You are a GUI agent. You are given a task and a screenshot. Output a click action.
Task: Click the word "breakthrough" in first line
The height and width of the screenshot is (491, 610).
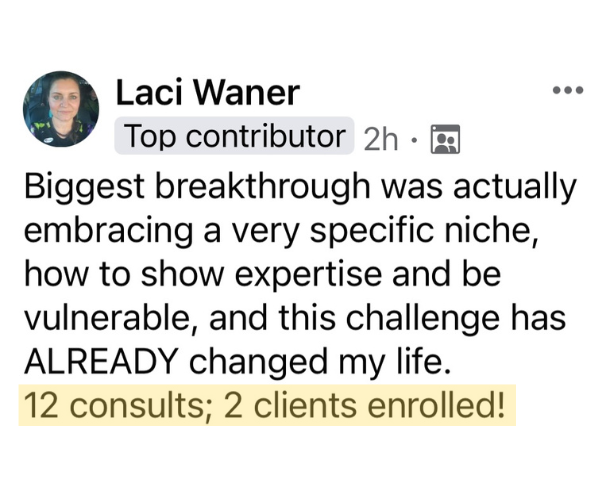[x=263, y=187]
